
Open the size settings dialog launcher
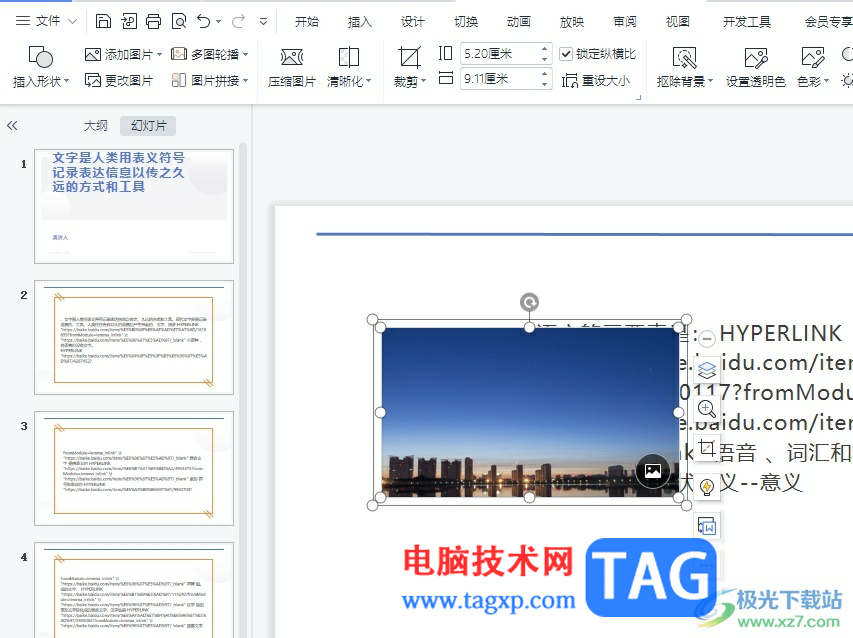tap(639, 98)
